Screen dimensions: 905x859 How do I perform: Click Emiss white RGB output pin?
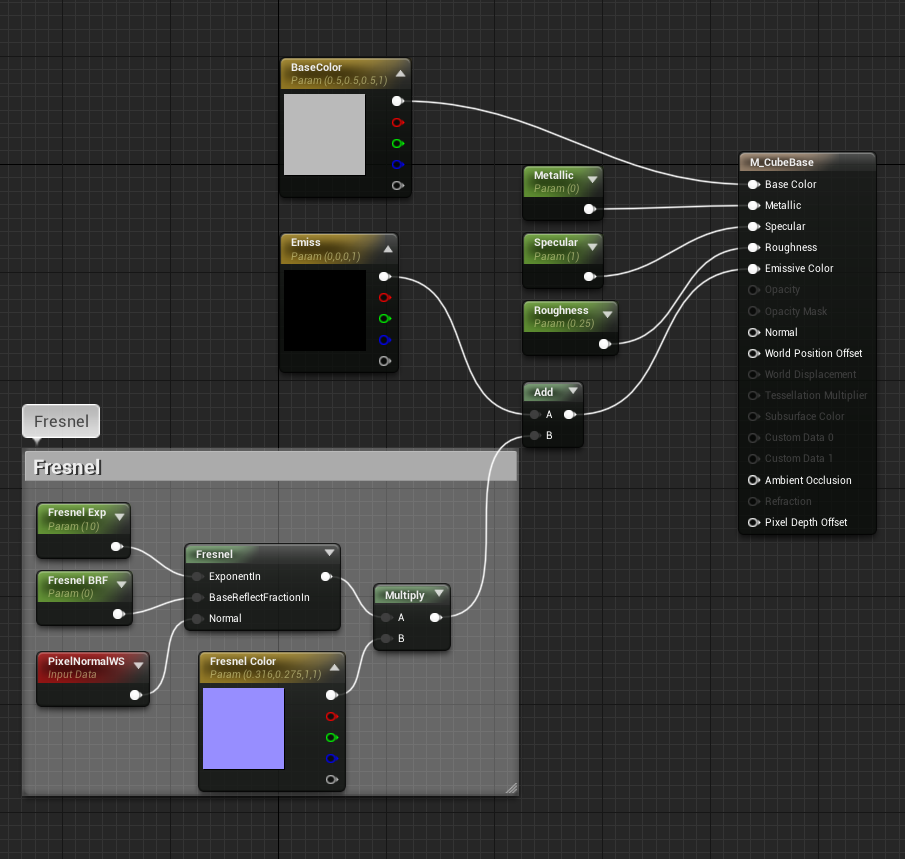tap(385, 277)
